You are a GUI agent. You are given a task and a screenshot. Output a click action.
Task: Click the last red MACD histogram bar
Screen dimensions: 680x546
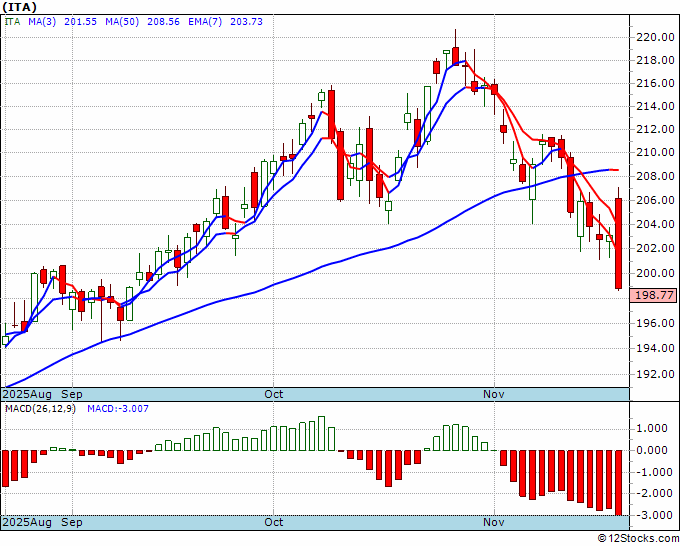click(x=619, y=483)
